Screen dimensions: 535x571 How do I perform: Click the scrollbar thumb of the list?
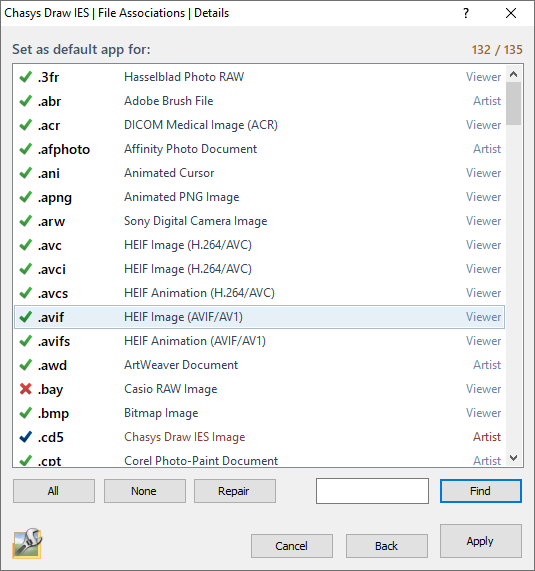[514, 103]
